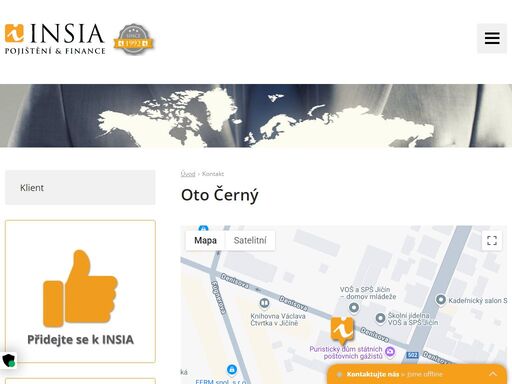The width and height of the screenshot is (512, 384).
Task: Click the purple Puristický dům pin
Action: [x=390, y=351]
